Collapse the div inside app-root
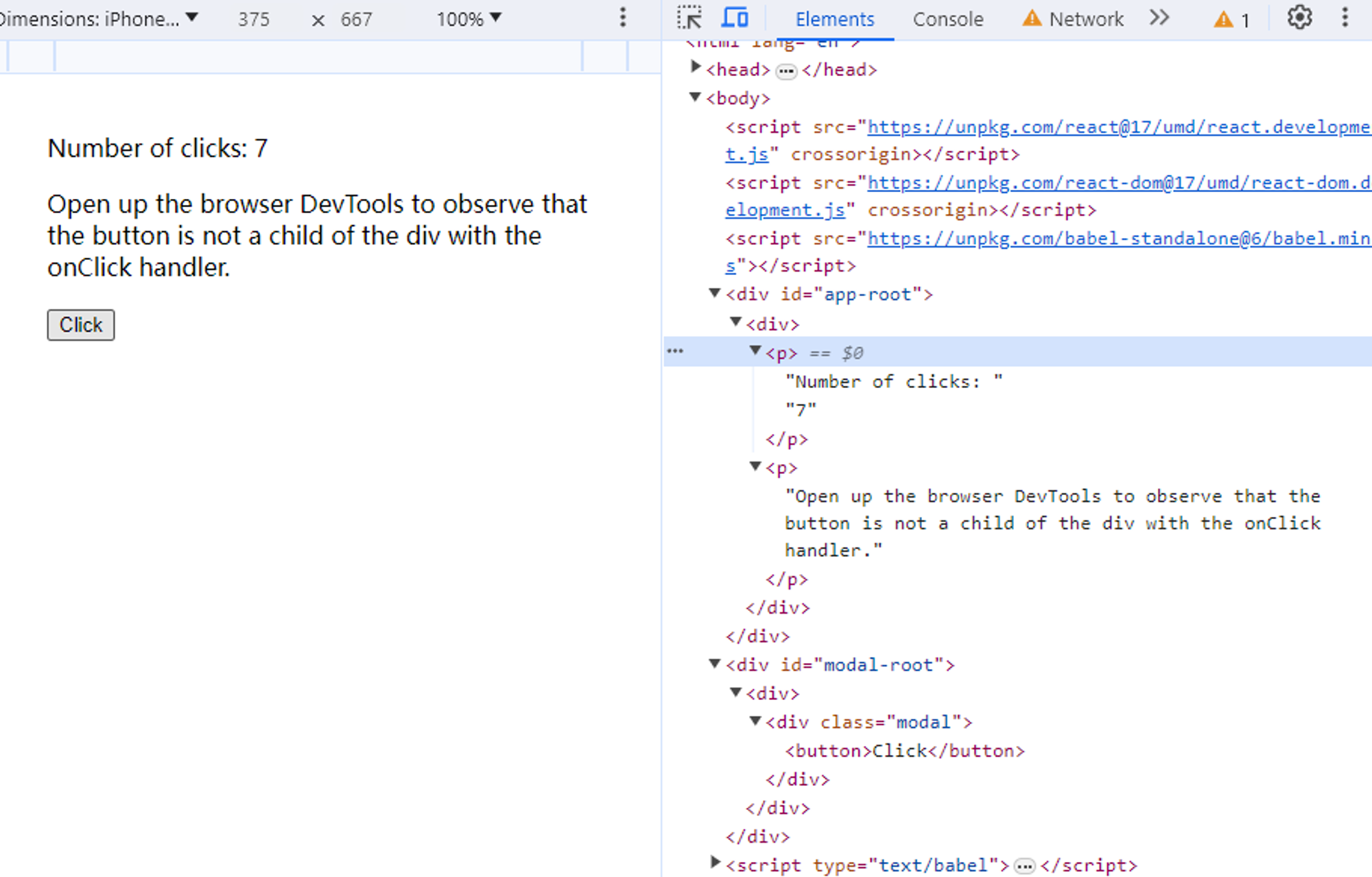Screen dimensions: 1372x877 pos(735,322)
